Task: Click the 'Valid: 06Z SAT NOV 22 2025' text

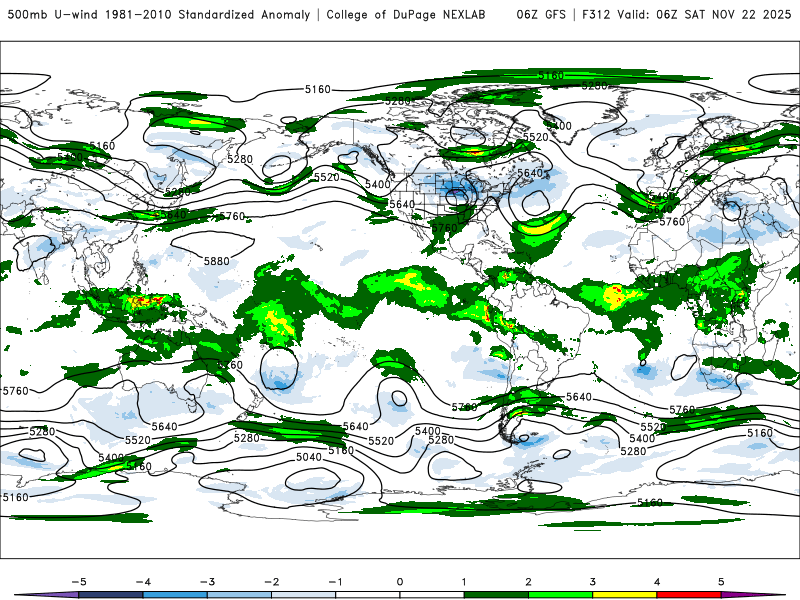Action: pos(704,14)
